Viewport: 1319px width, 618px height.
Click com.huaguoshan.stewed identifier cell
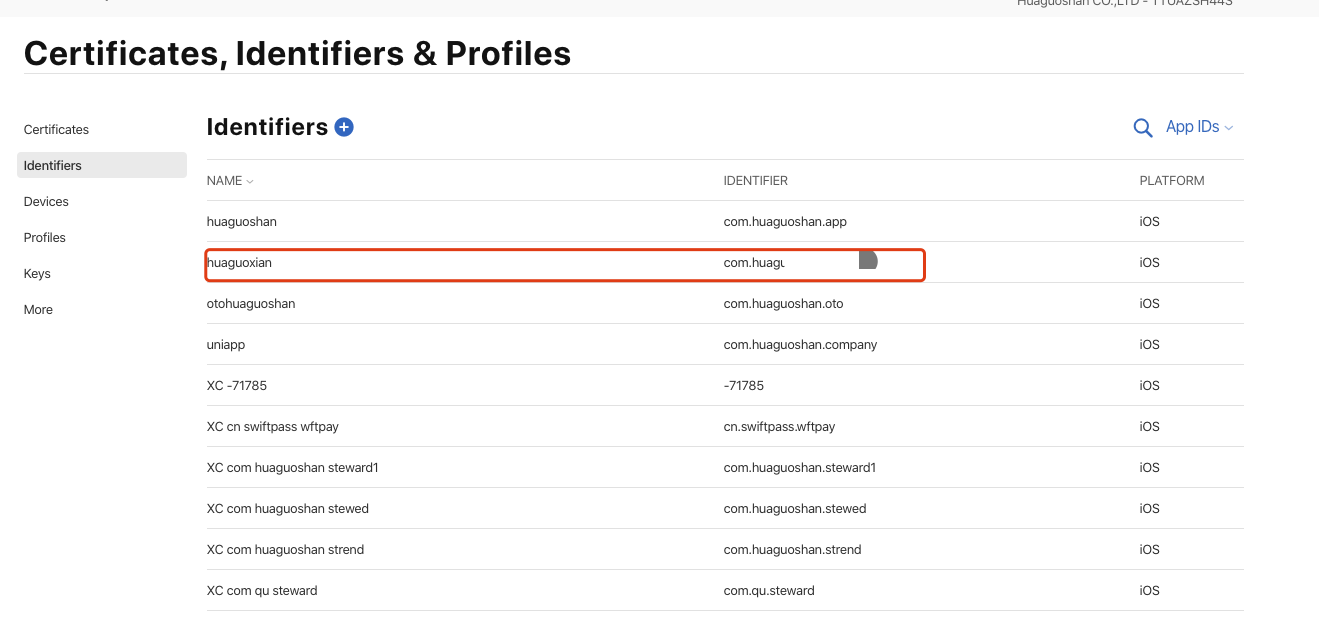click(795, 508)
